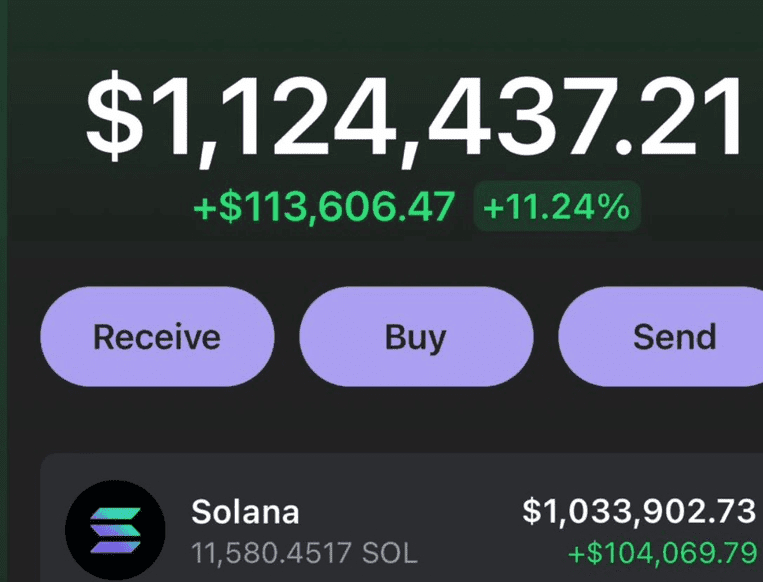Open the Solana asset row card

(401, 518)
